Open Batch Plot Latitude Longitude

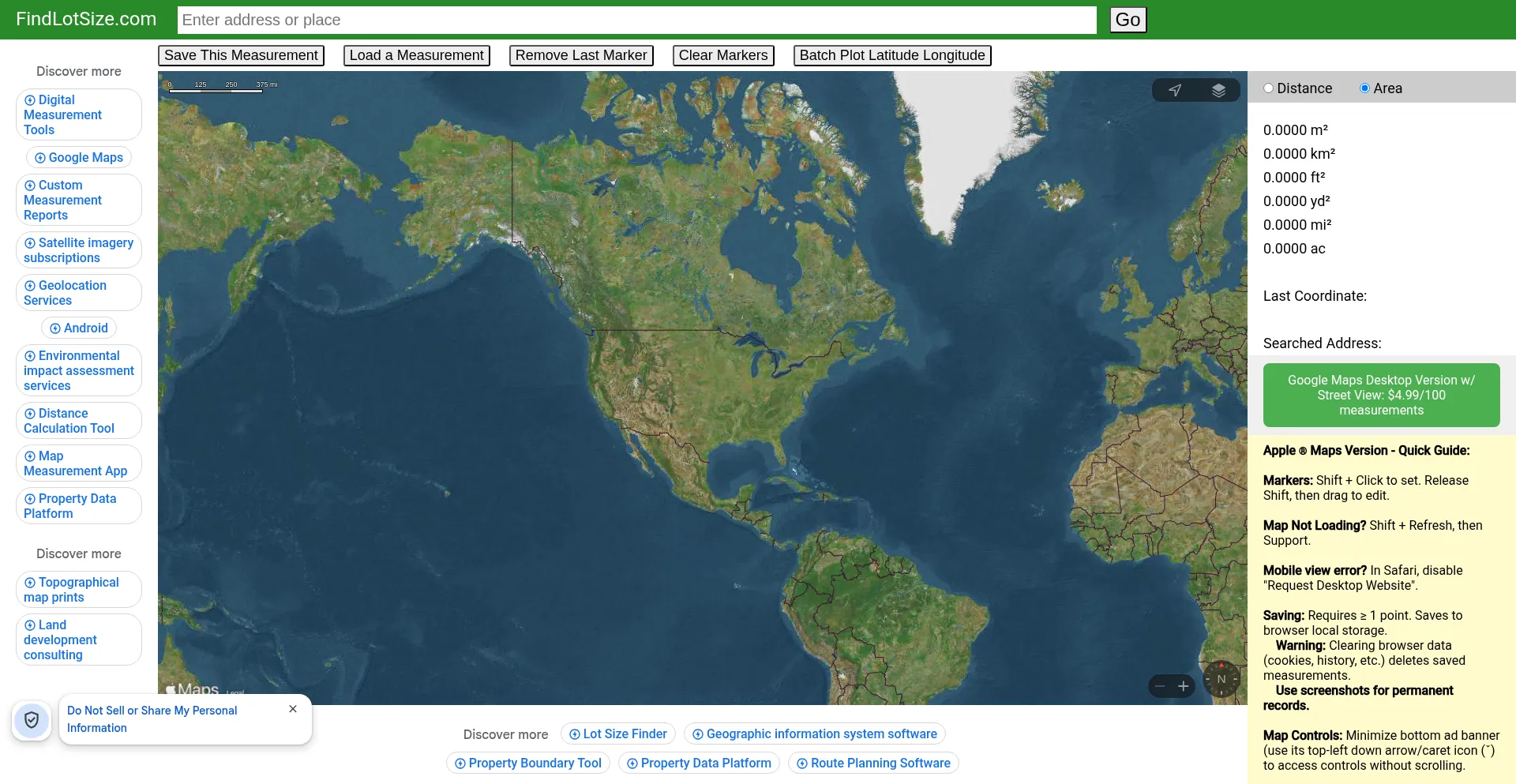pos(892,55)
